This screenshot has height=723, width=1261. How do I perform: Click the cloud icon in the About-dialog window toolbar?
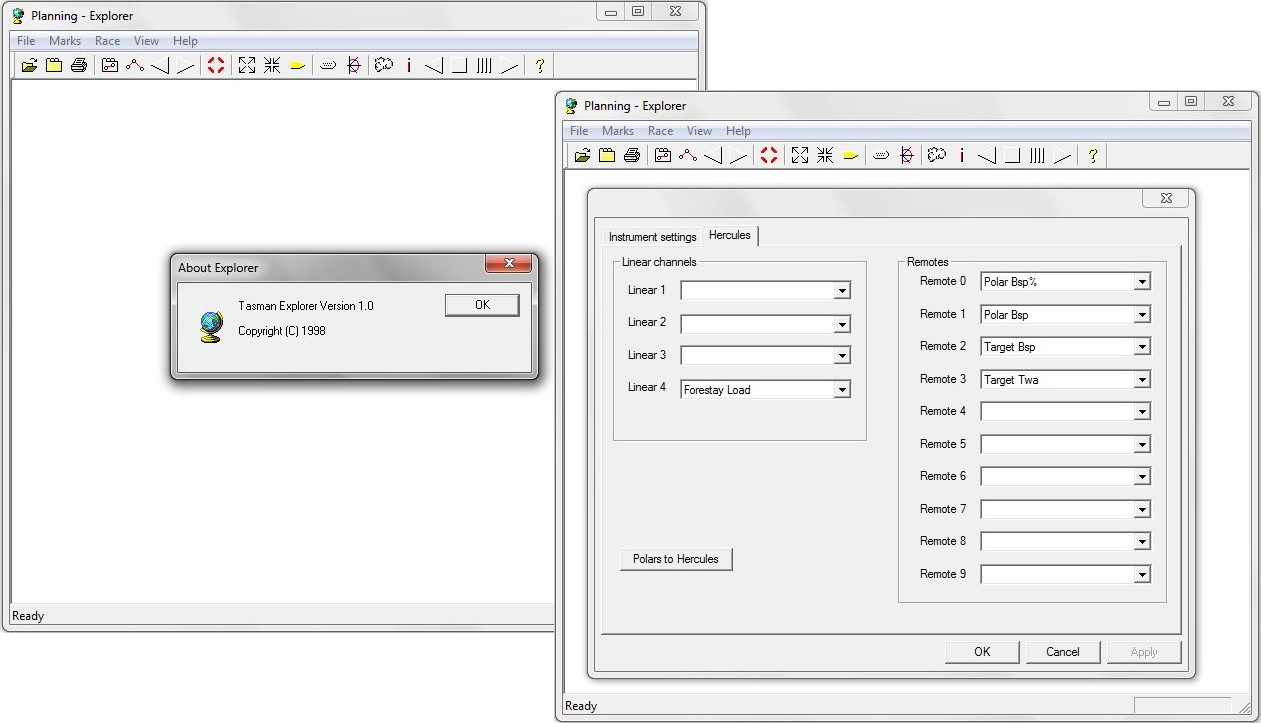point(384,66)
